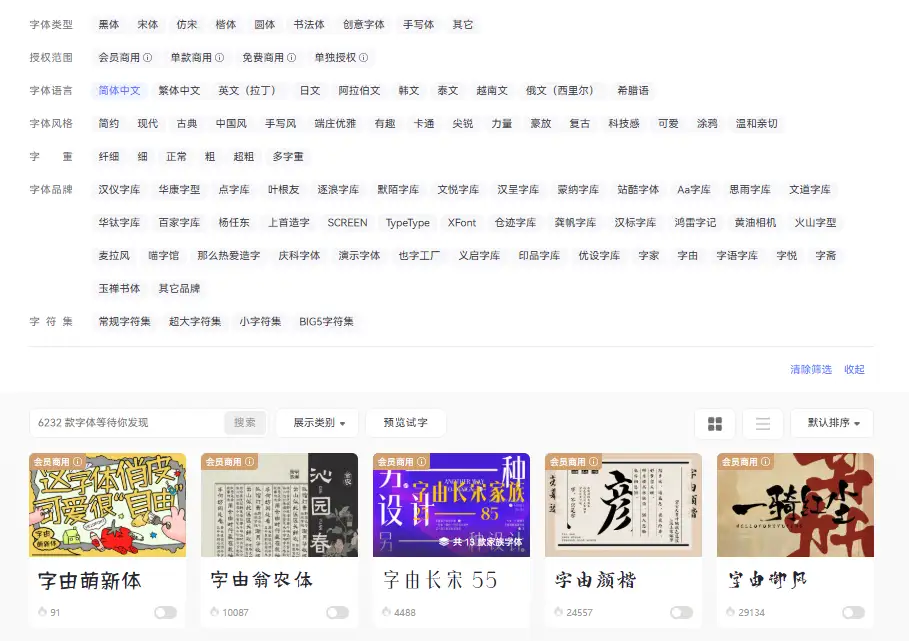Click the 字由长宋 55 font name
Screen dimensions: 909x641
coord(441,580)
